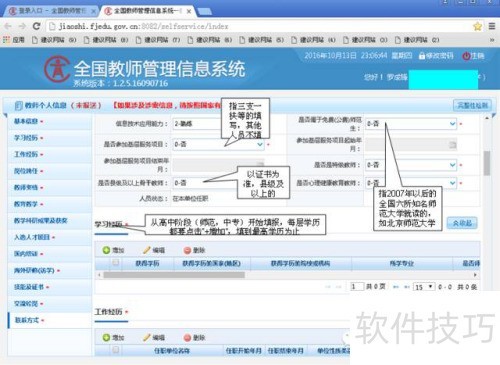Click the red 删除 icon in 学习经历 toolbar

click(187, 250)
